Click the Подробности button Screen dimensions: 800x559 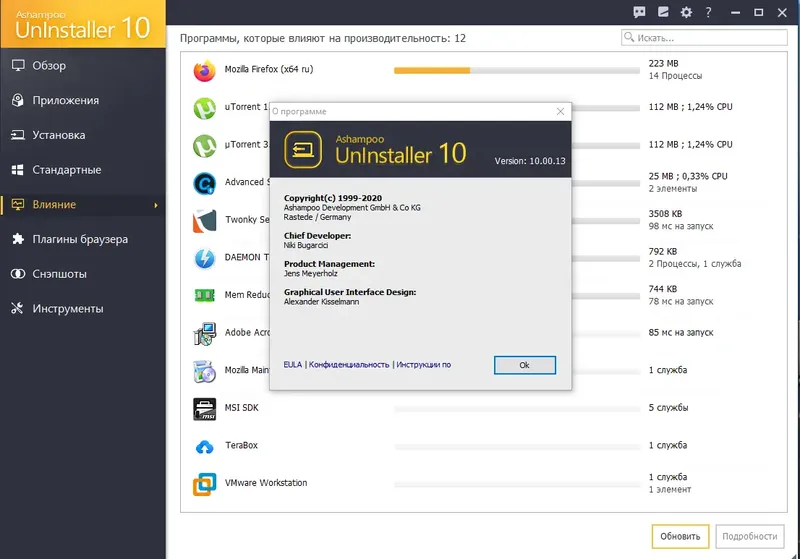click(x=749, y=537)
